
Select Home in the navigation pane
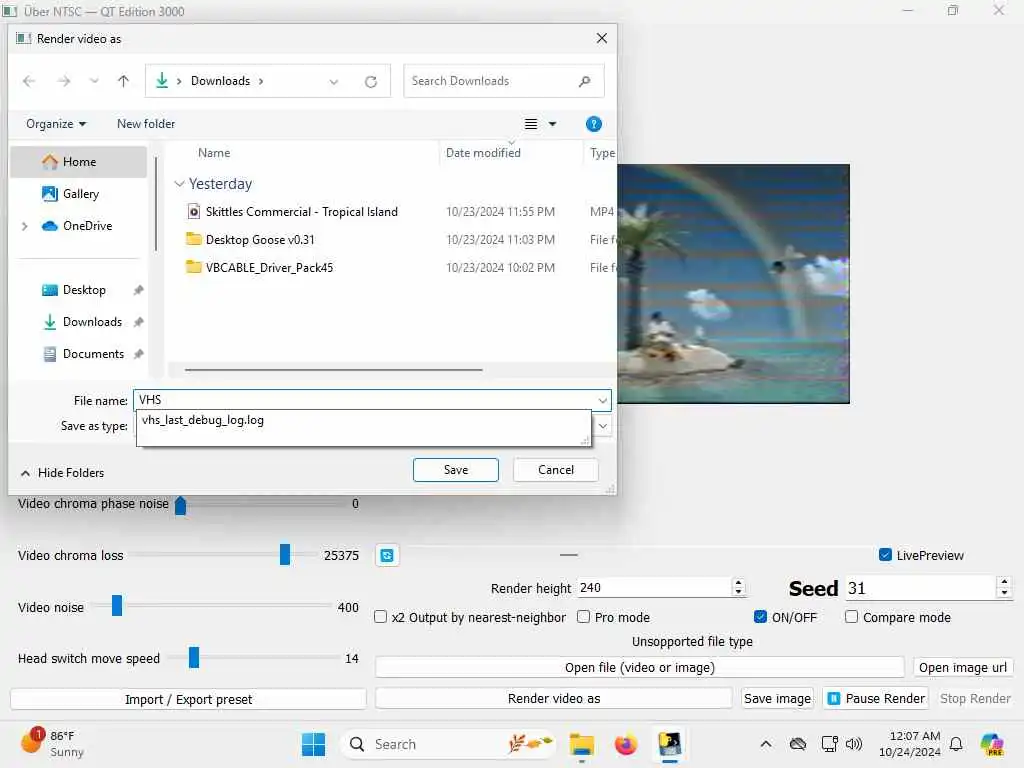78,162
